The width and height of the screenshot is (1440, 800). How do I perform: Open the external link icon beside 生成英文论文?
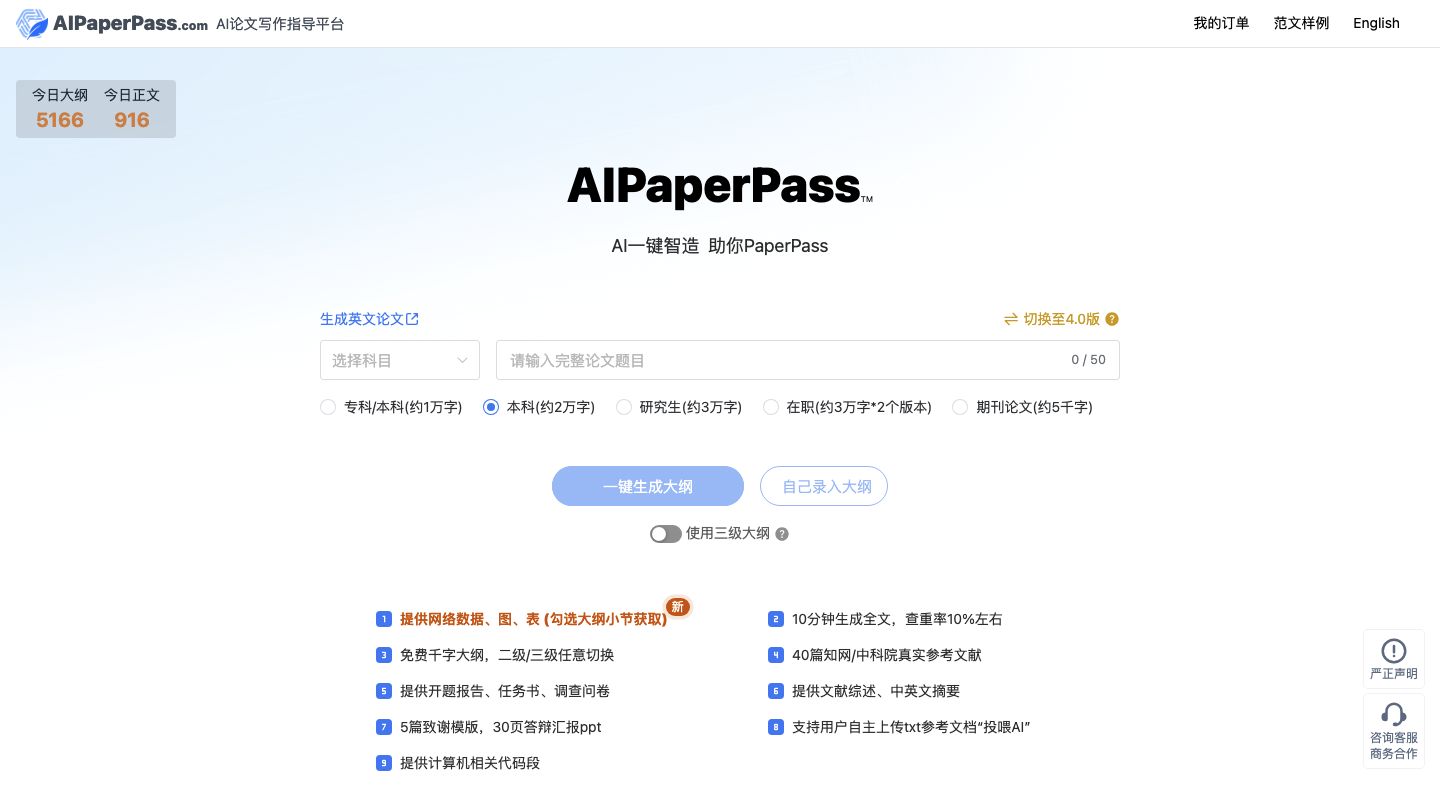click(412, 319)
